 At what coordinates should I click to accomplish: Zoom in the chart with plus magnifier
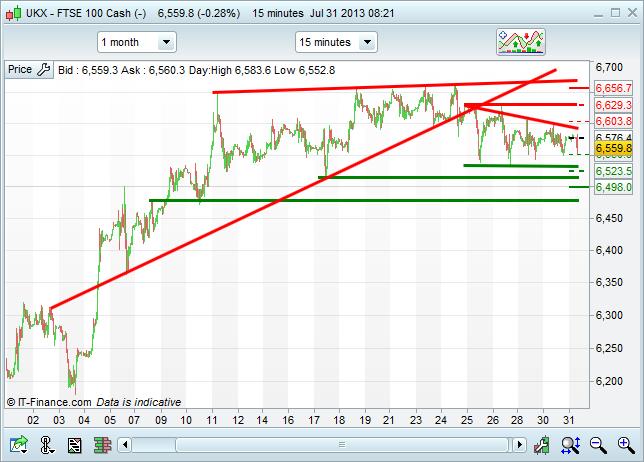click(626, 445)
